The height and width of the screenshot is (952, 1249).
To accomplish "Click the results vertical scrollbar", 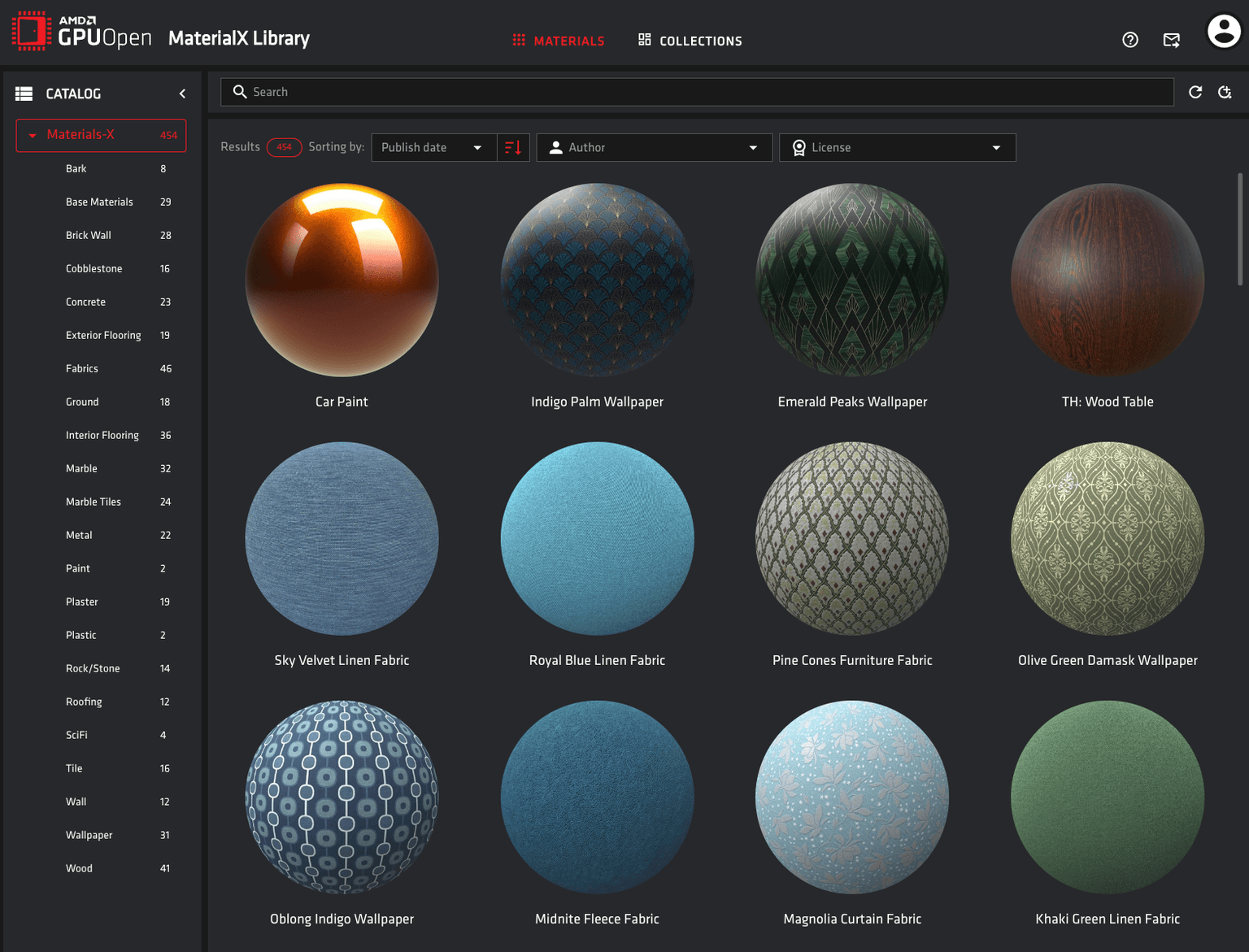I will (1239, 229).
